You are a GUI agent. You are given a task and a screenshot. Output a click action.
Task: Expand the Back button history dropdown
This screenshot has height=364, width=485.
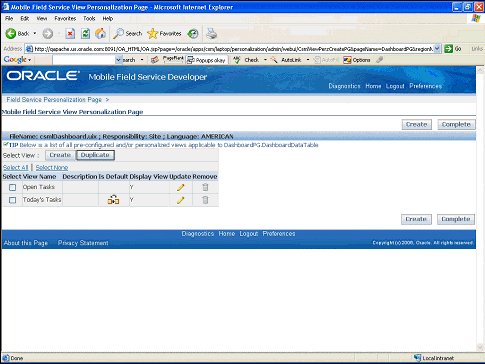pyautogui.click(x=35, y=33)
